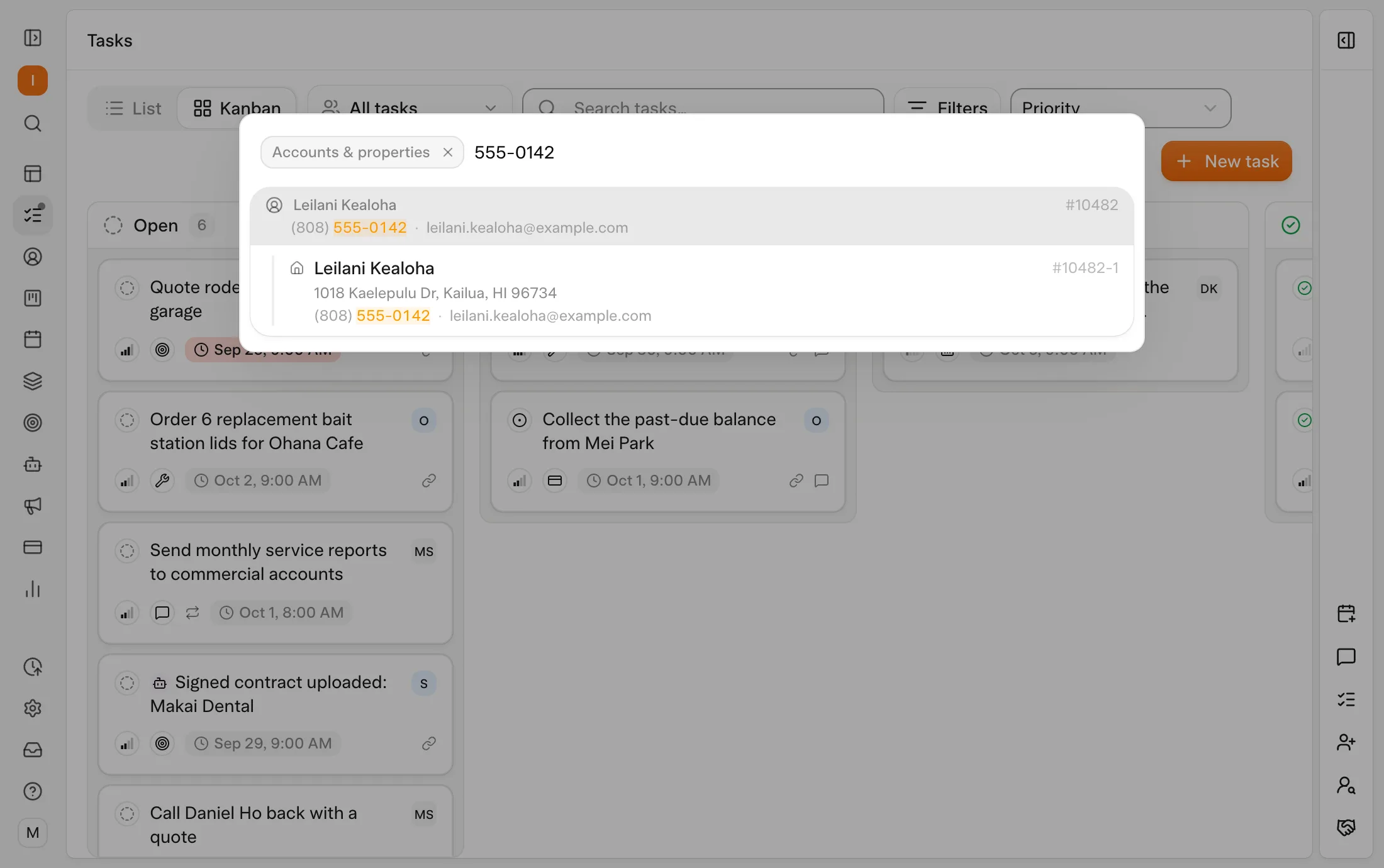This screenshot has width=1384, height=868.
Task: Click the New task button
Action: click(1226, 161)
